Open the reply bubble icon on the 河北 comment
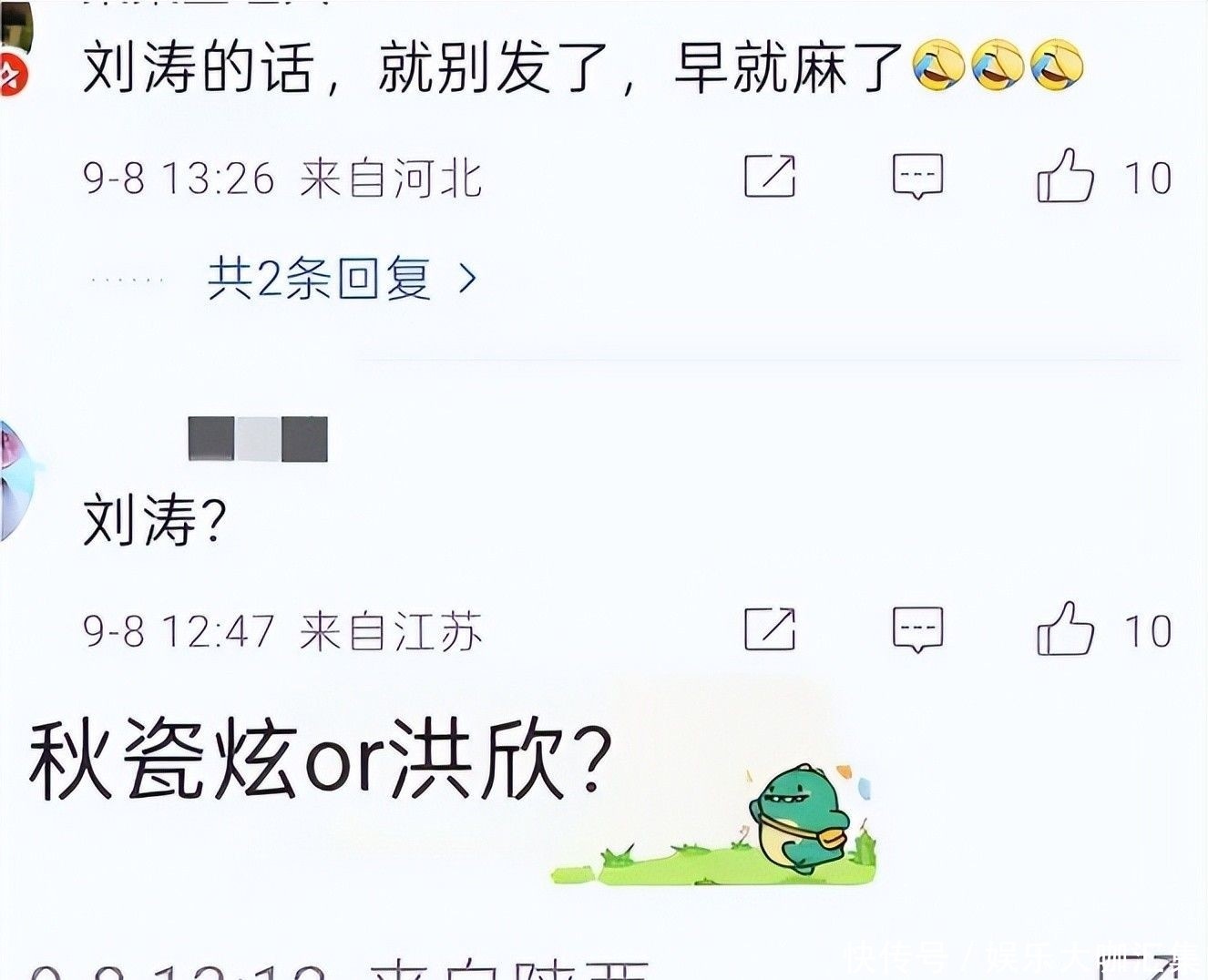Viewport: 1208px width, 980px height. coord(917,177)
